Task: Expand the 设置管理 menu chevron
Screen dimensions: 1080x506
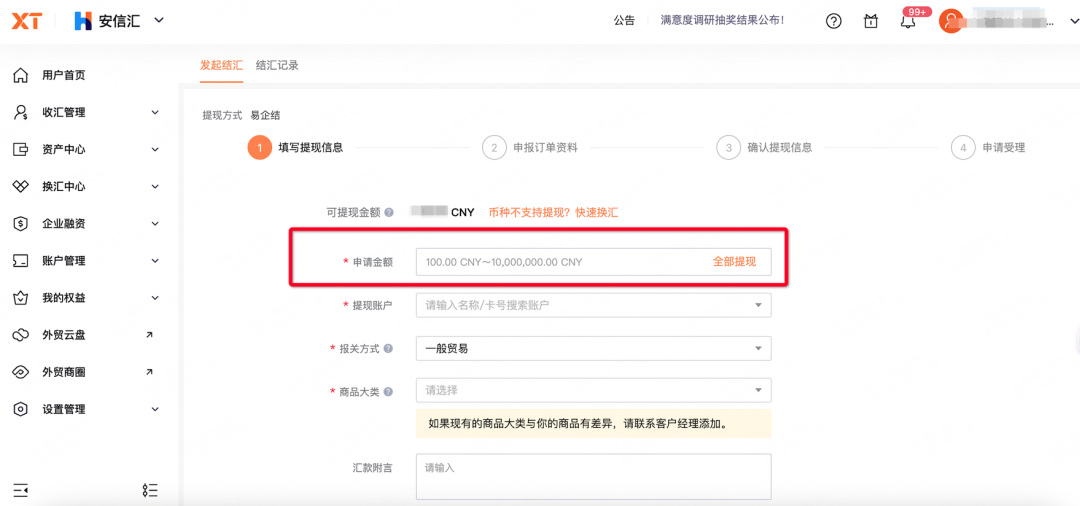Action: click(x=155, y=409)
